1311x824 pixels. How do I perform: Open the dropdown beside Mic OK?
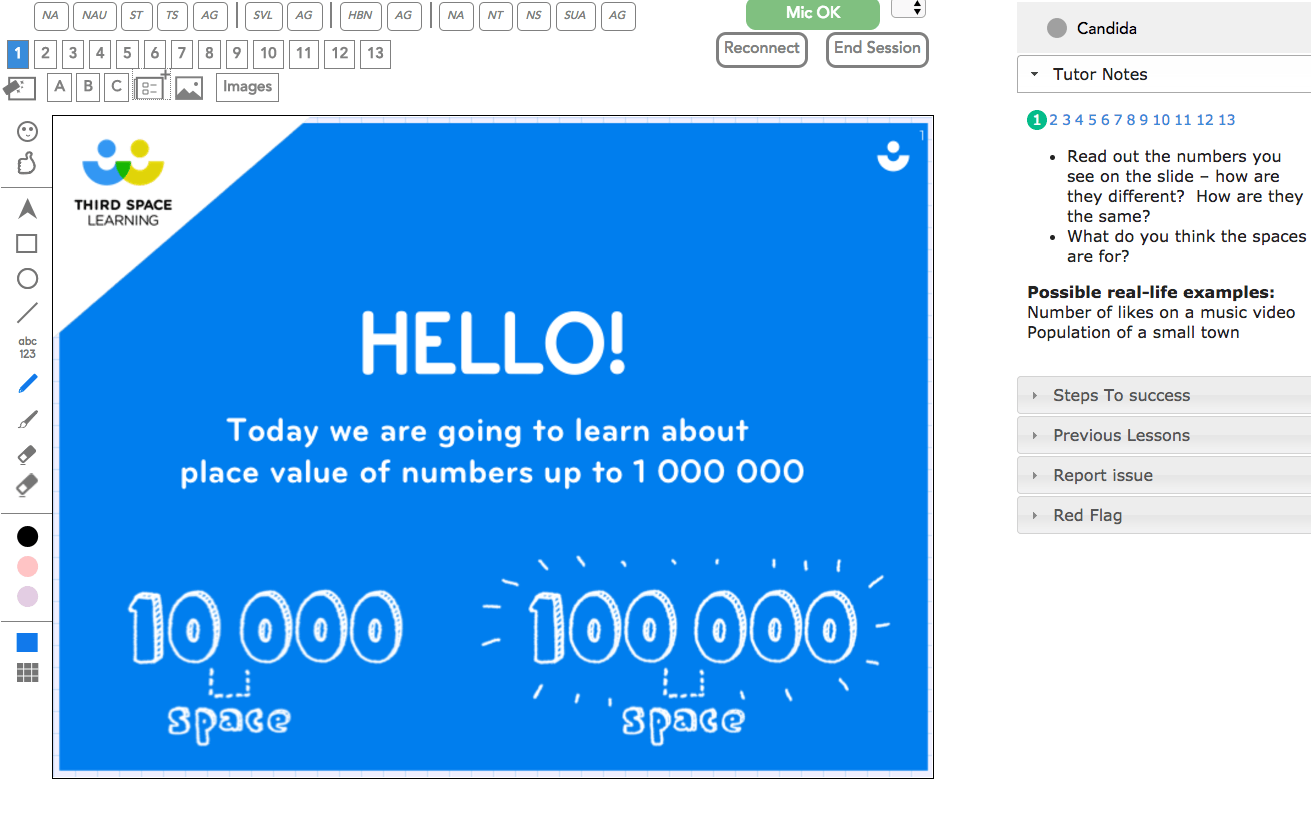coord(908,8)
